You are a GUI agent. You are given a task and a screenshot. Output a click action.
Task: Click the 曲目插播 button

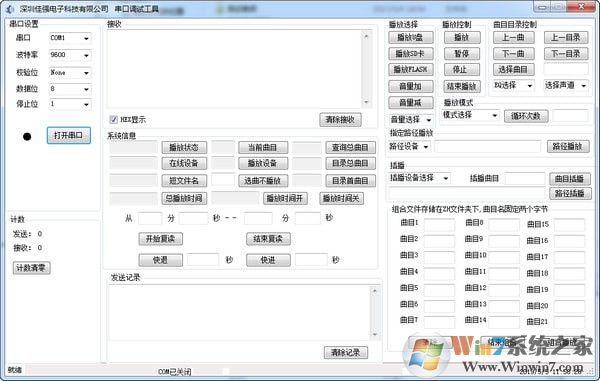[x=569, y=179]
